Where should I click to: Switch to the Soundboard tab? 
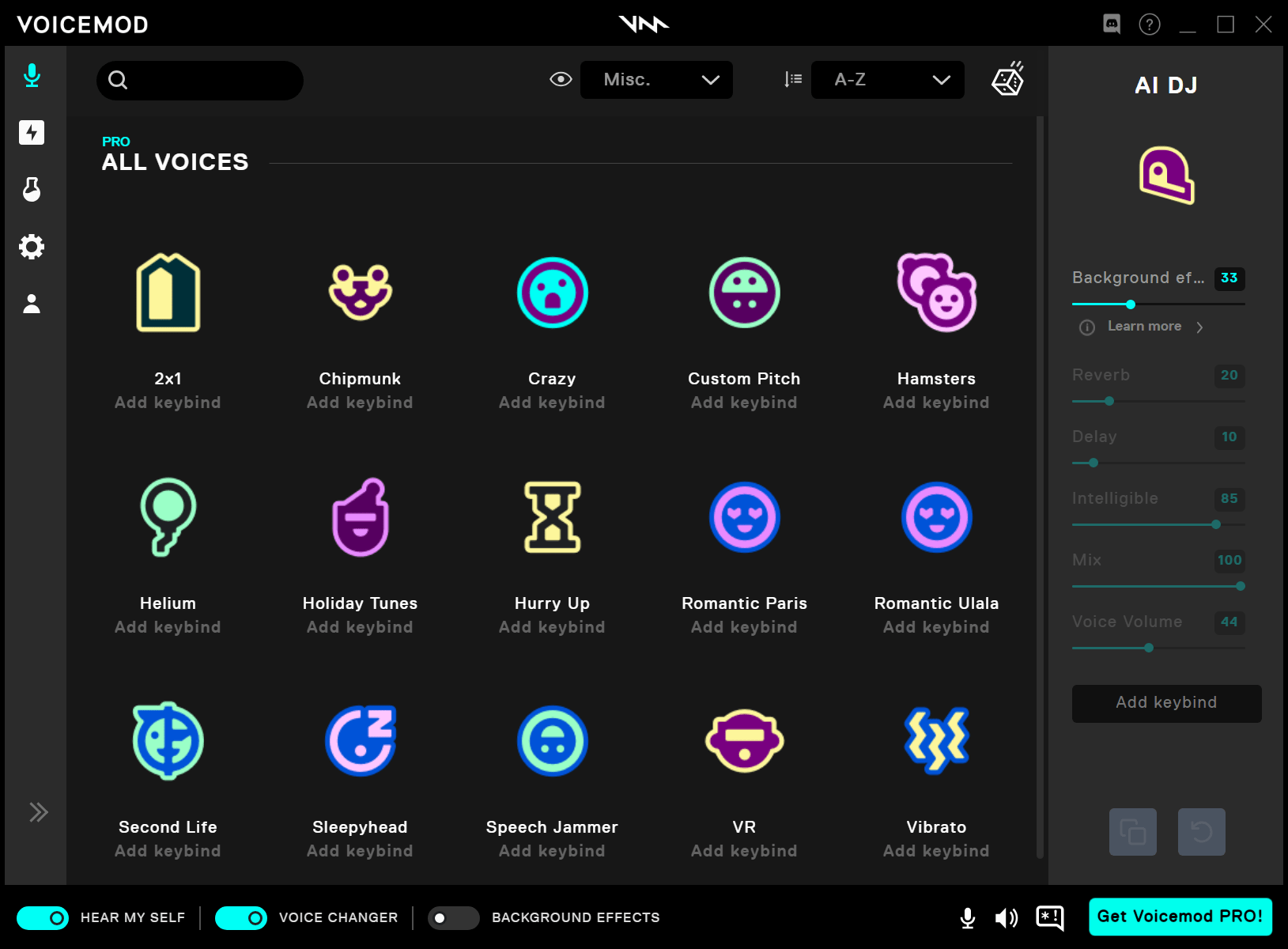(32, 133)
